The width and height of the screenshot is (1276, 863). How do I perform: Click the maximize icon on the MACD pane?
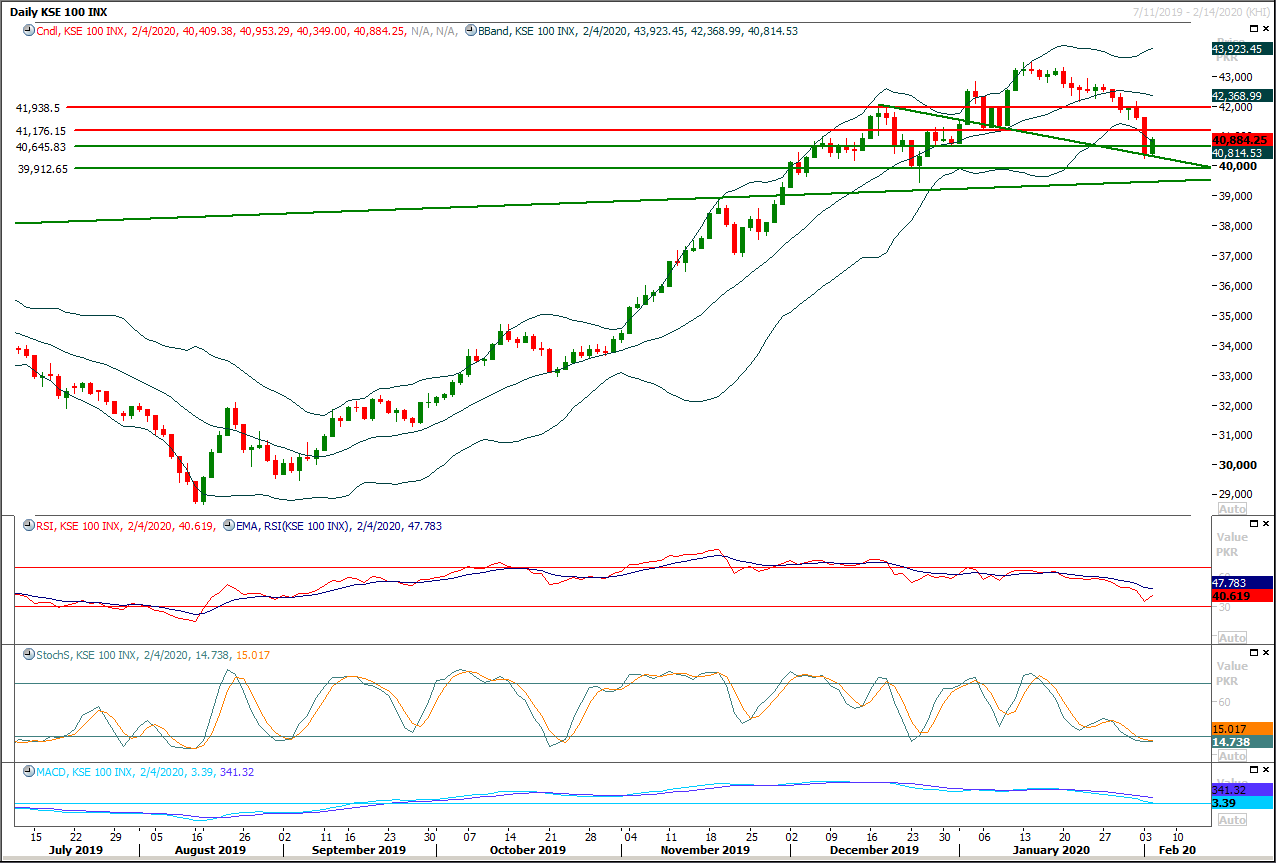[1253, 769]
